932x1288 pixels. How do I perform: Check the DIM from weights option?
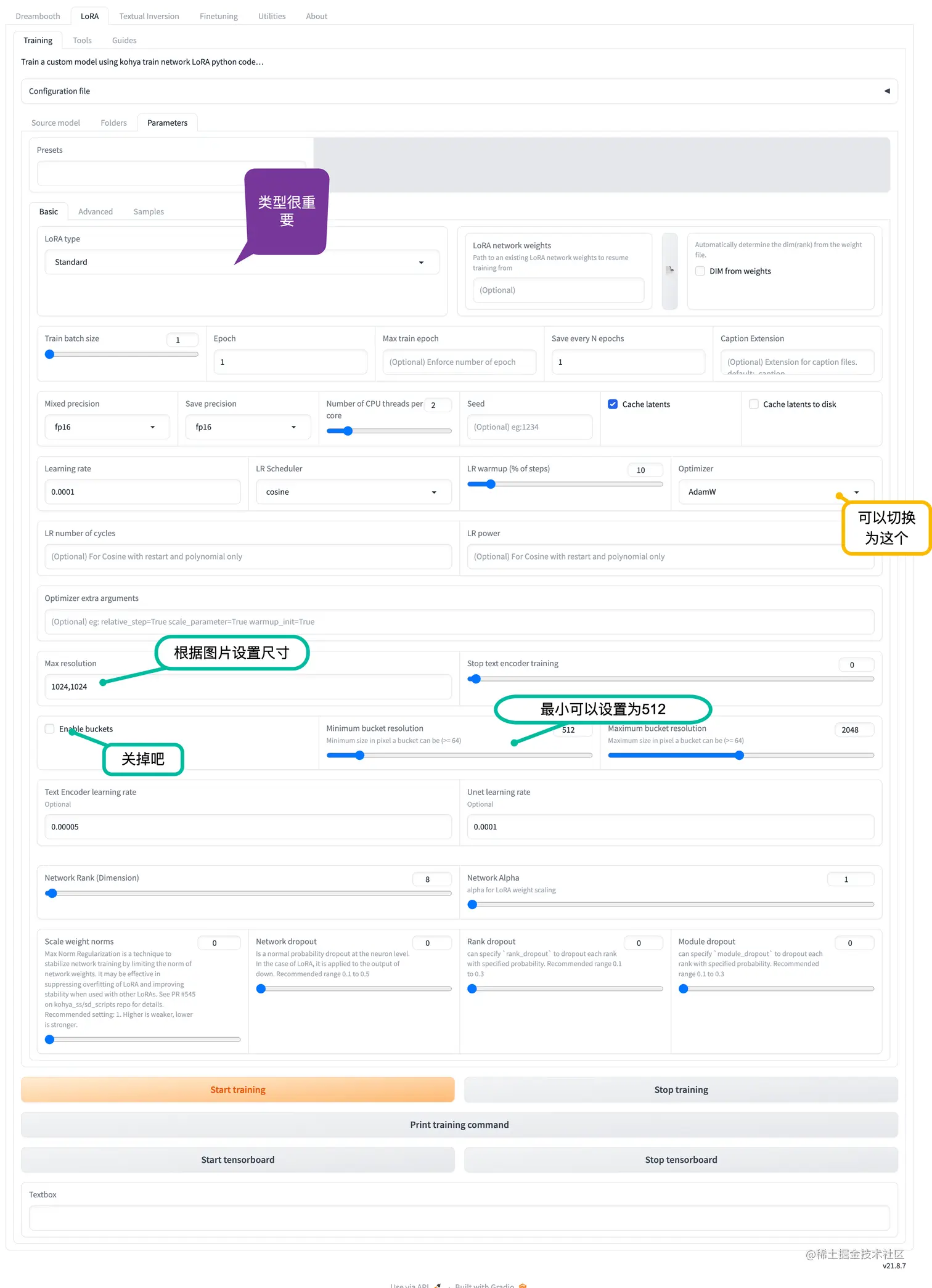click(x=700, y=271)
